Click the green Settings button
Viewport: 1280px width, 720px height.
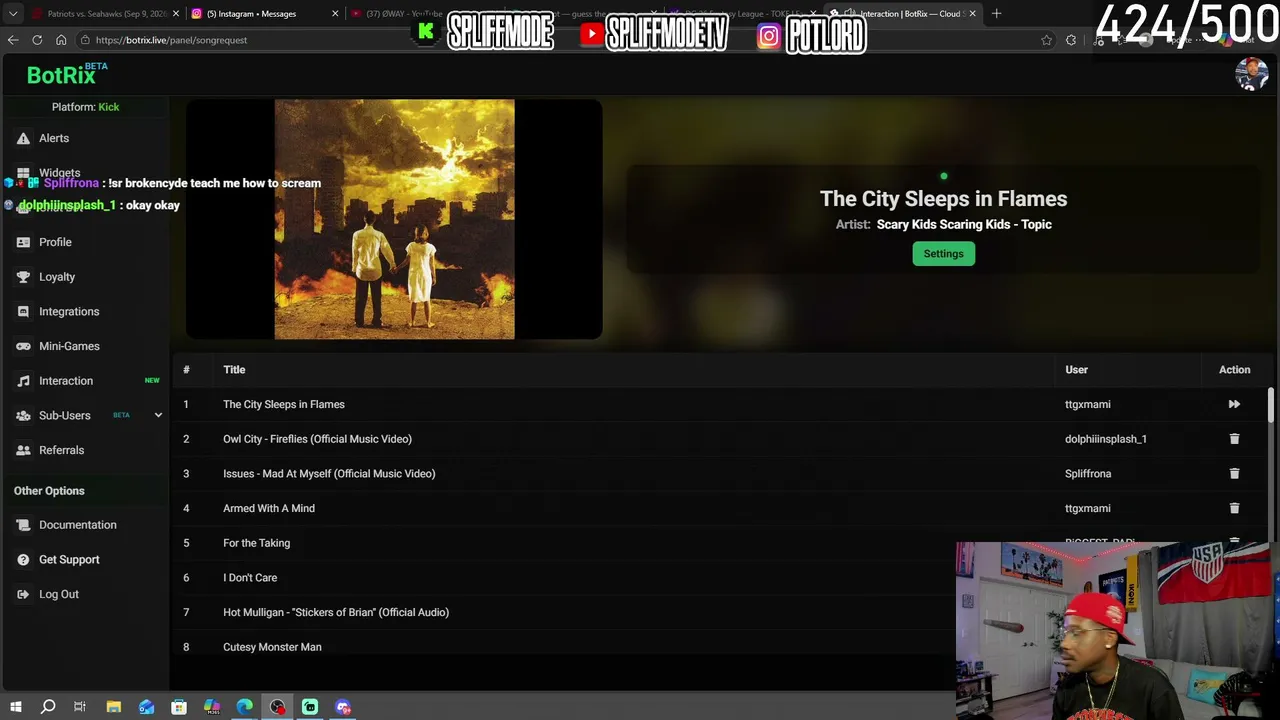[943, 254]
